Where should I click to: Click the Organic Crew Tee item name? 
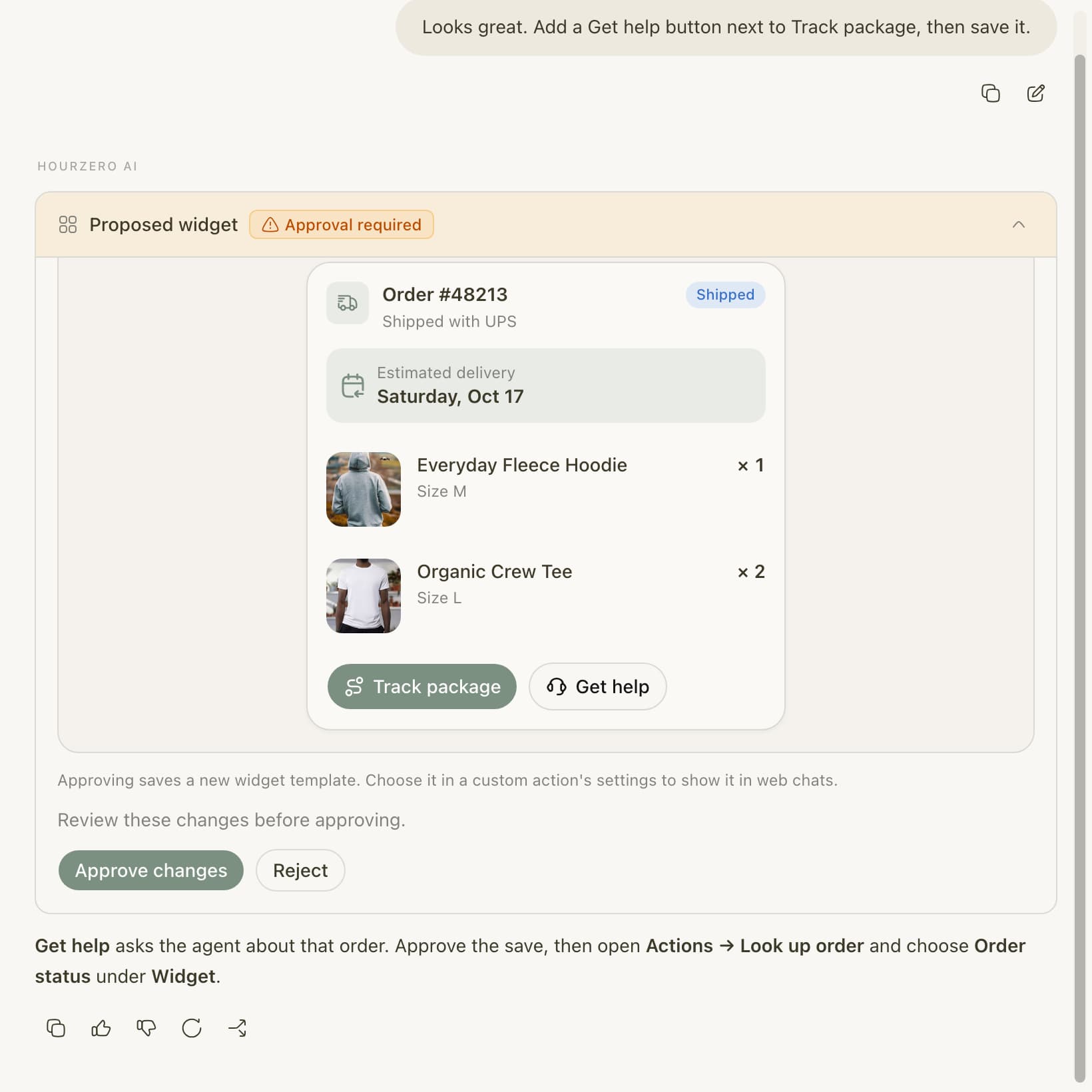(x=495, y=571)
